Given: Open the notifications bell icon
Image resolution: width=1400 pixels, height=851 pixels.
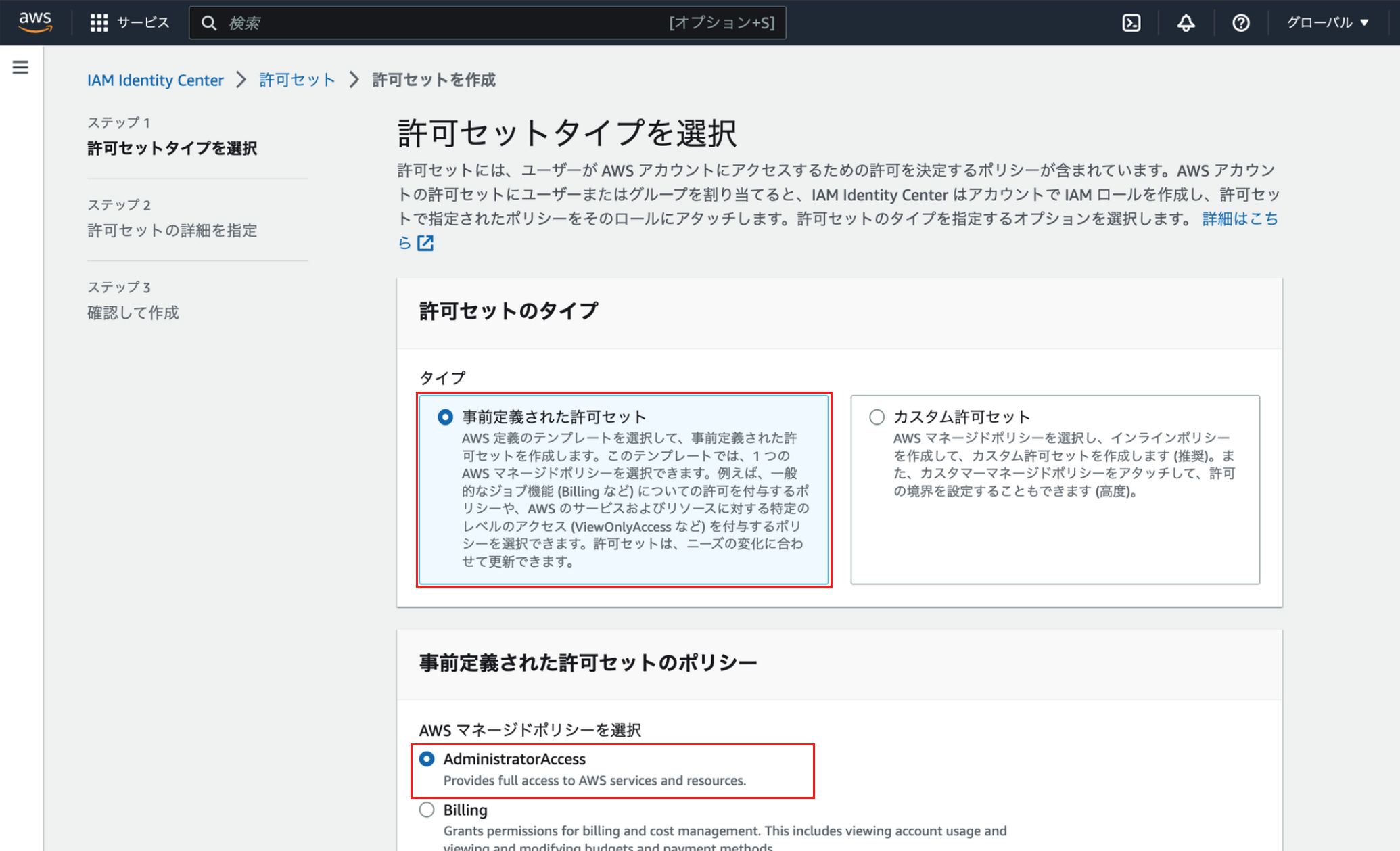Looking at the screenshot, I should coord(1186,22).
